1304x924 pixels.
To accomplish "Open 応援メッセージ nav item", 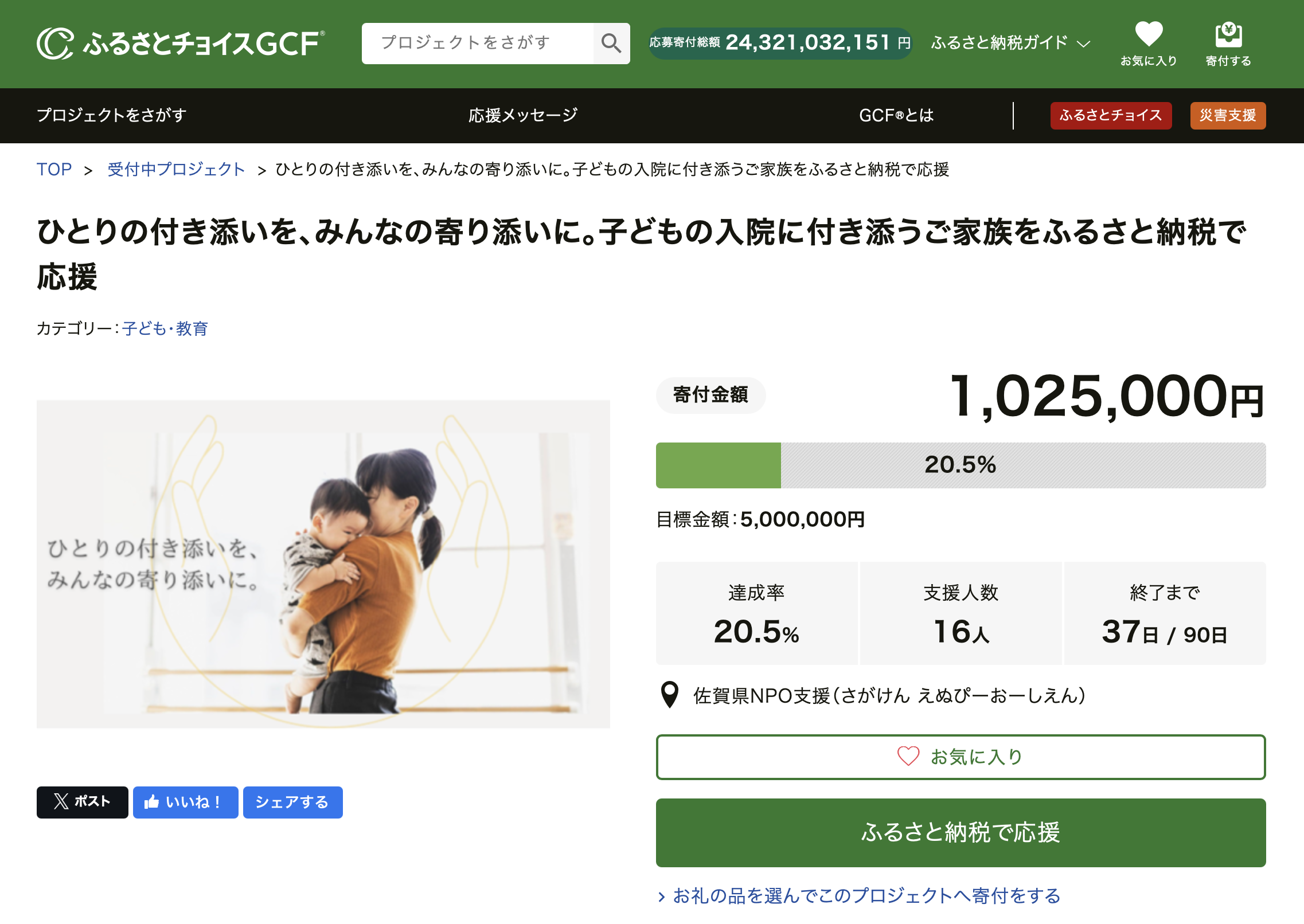I will [522, 115].
